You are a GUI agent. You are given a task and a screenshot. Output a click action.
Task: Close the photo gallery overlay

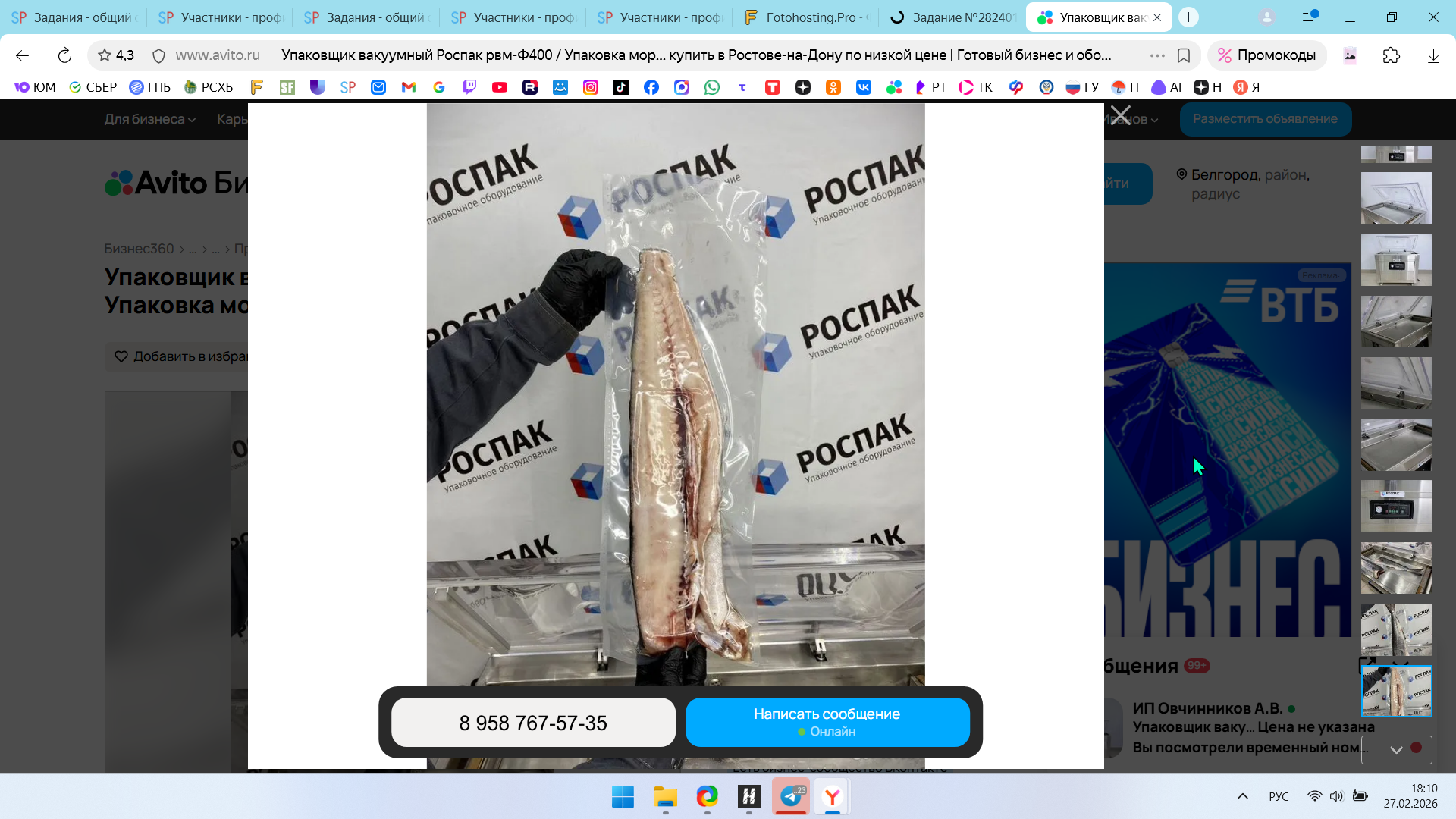(1120, 116)
